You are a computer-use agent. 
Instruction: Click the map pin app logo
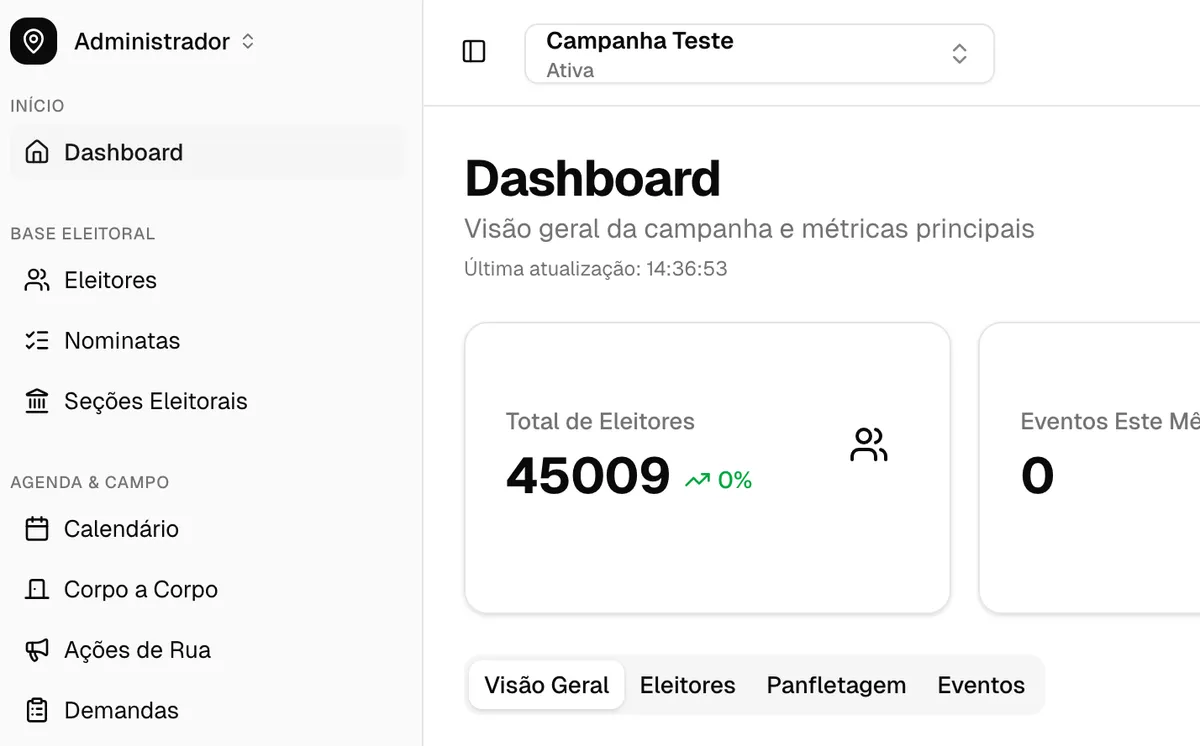[33, 42]
